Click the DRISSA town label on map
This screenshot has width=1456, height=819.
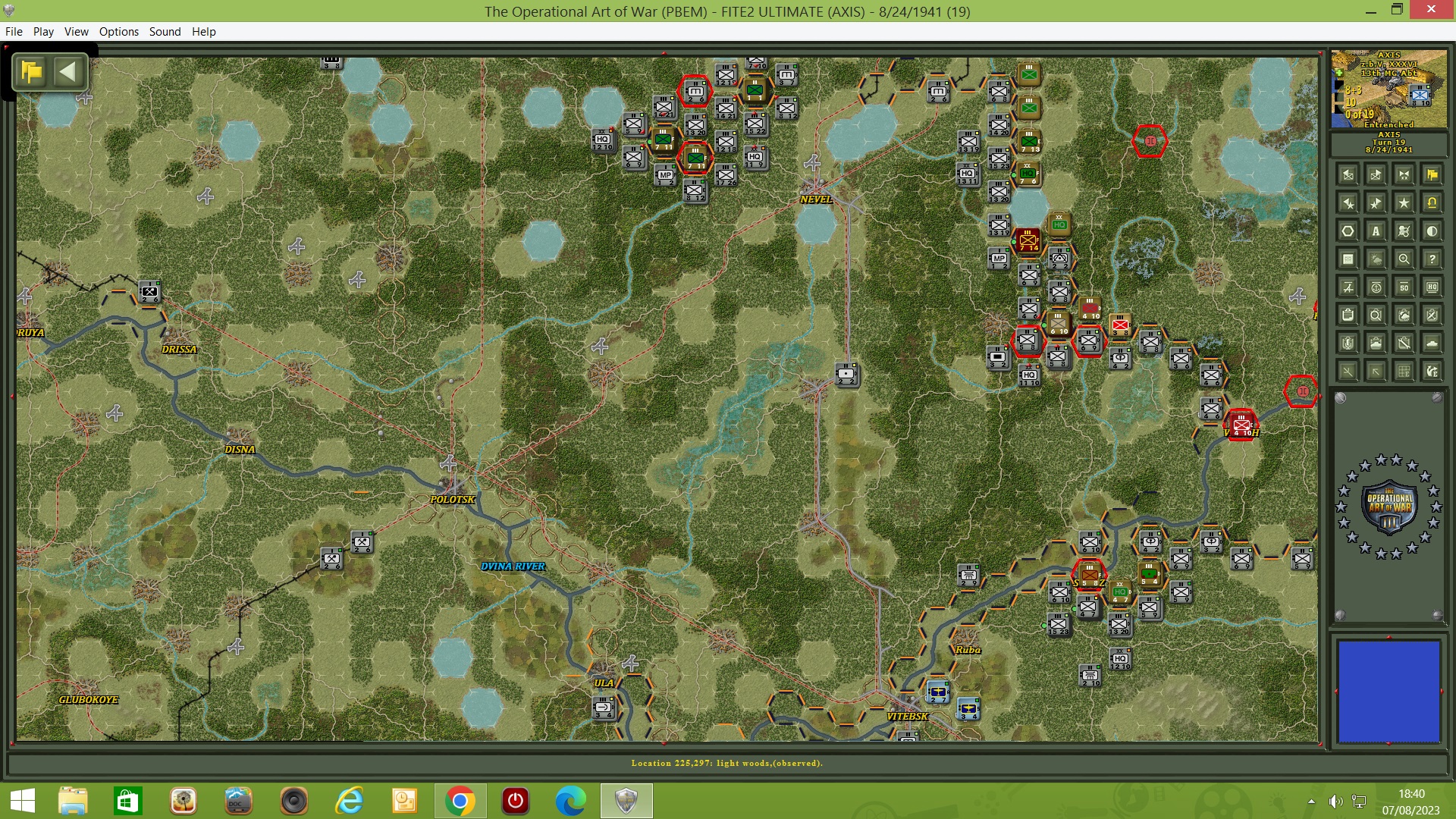click(179, 350)
